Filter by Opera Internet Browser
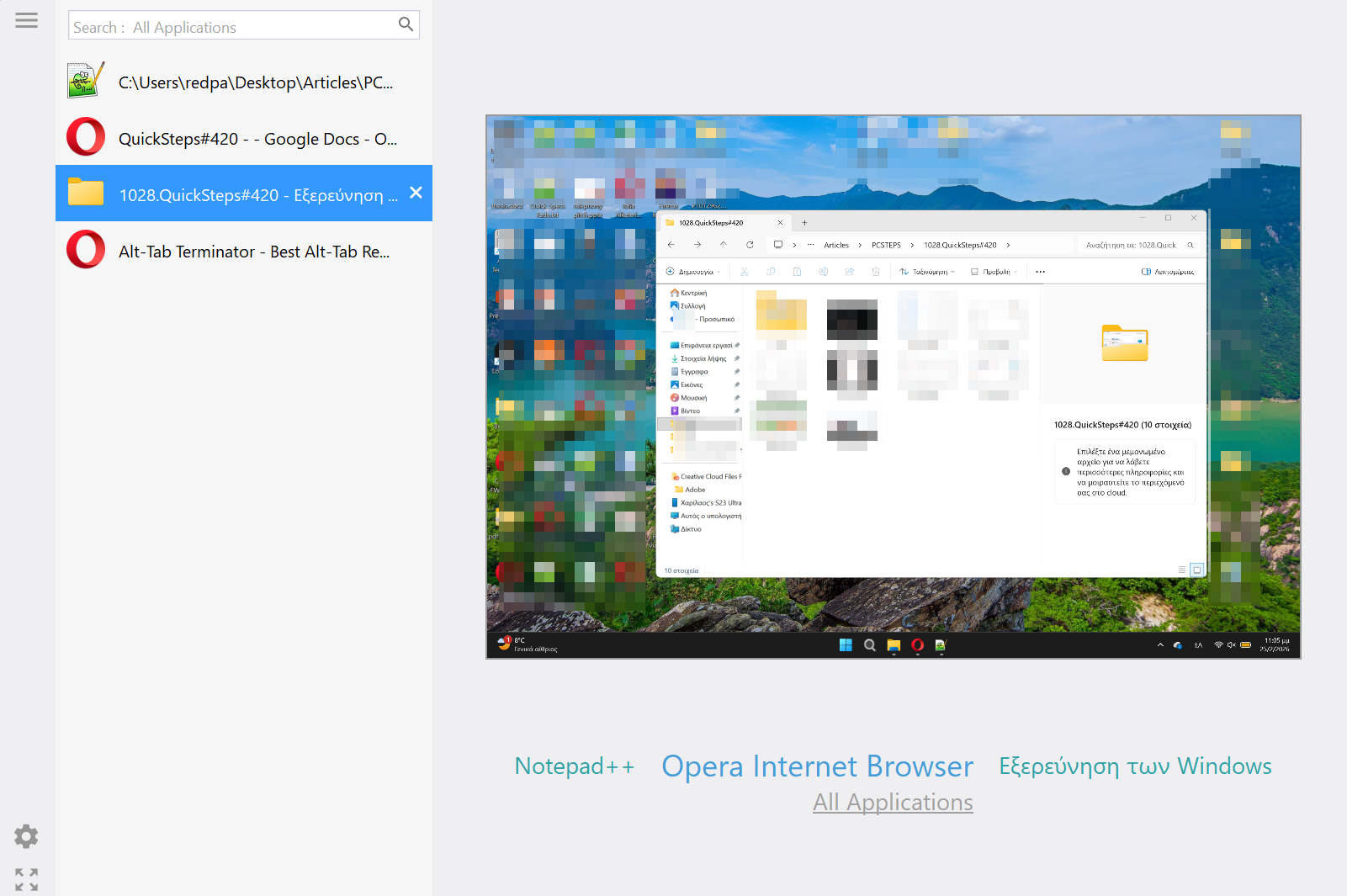The width and height of the screenshot is (1347, 896). tap(817, 766)
